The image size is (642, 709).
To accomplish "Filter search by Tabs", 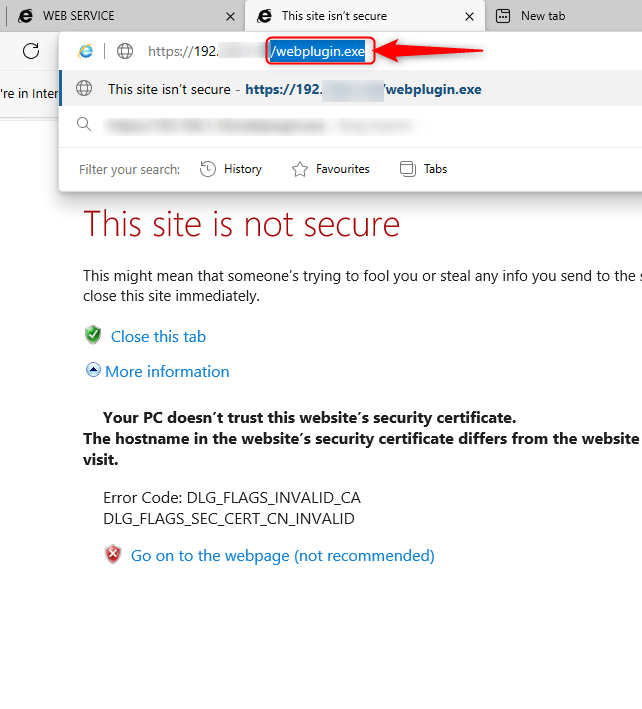I will click(x=423, y=169).
